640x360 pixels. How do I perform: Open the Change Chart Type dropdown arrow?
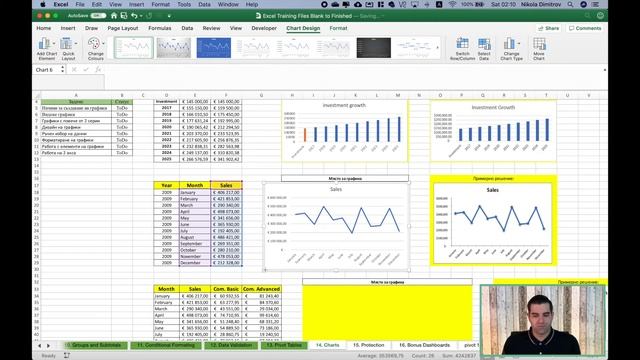tap(519, 43)
